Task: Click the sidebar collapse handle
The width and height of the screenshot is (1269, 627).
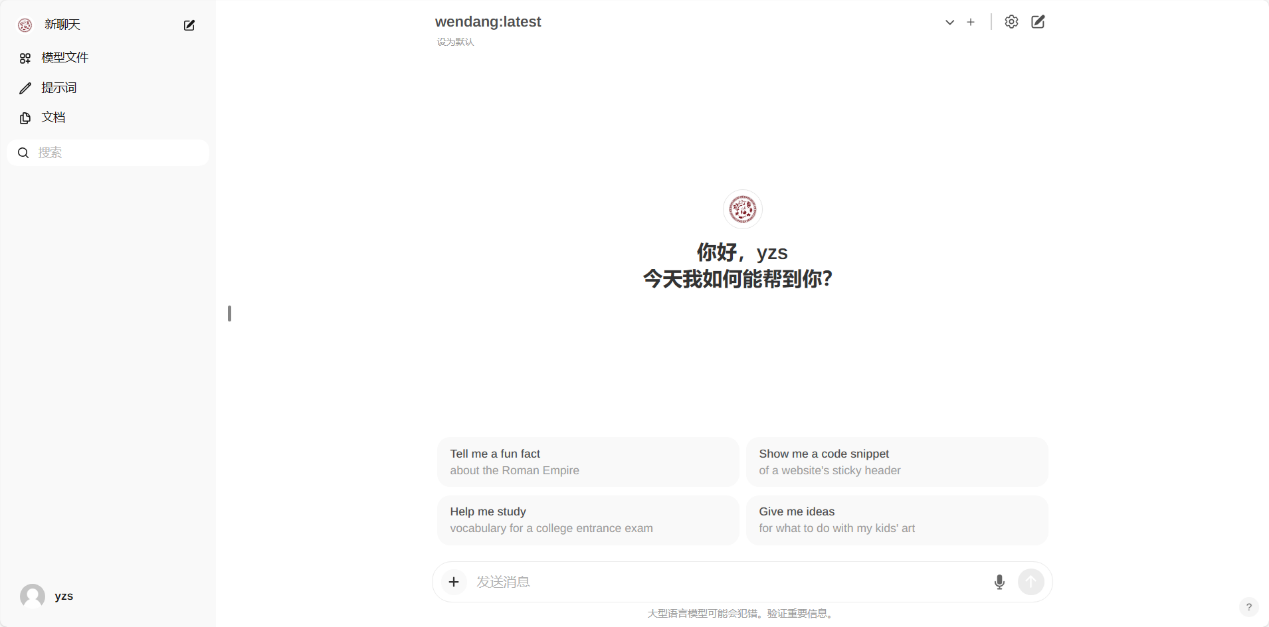Action: click(229, 313)
